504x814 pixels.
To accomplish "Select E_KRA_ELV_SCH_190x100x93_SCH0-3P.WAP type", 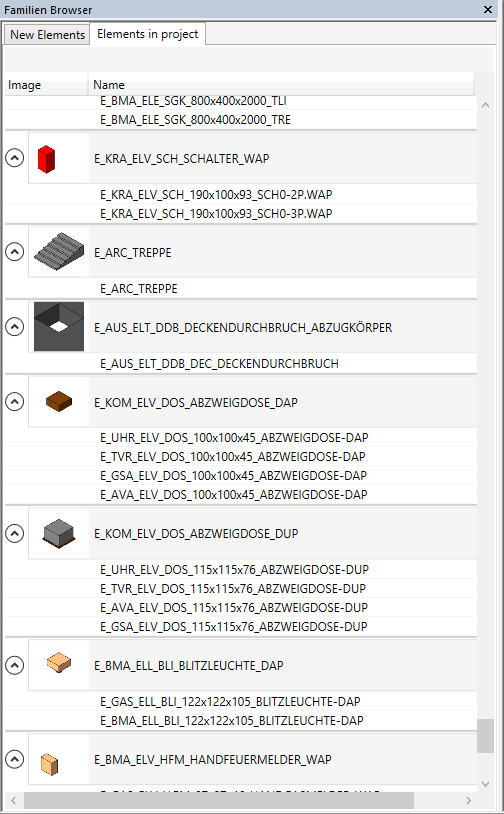I will 216,213.
